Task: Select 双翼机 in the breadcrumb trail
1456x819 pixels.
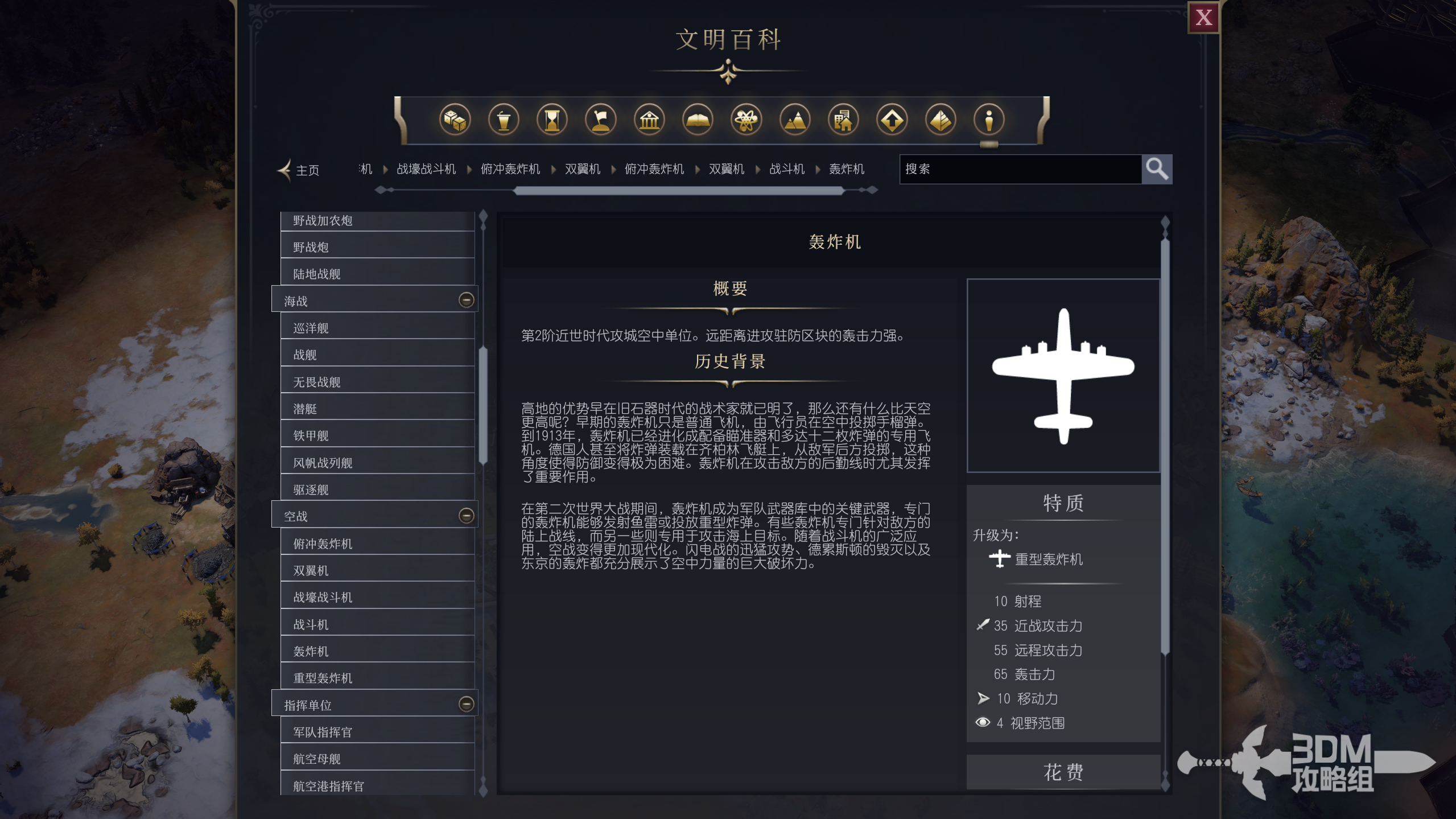Action: click(x=725, y=169)
